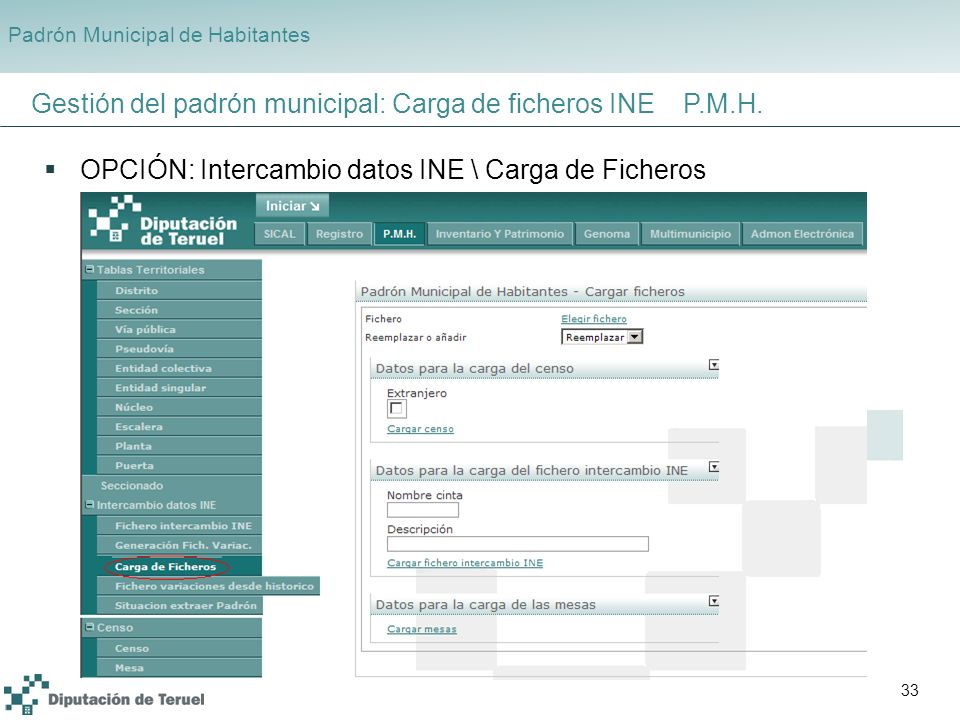Click Cargar fichero intercambio INE link
This screenshot has width=960, height=720.
point(465,563)
